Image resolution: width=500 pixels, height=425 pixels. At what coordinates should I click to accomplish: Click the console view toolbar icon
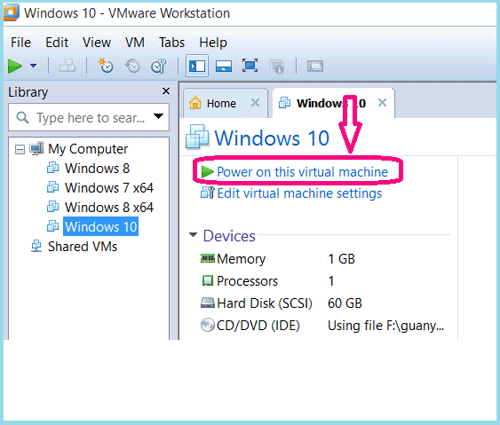click(315, 66)
